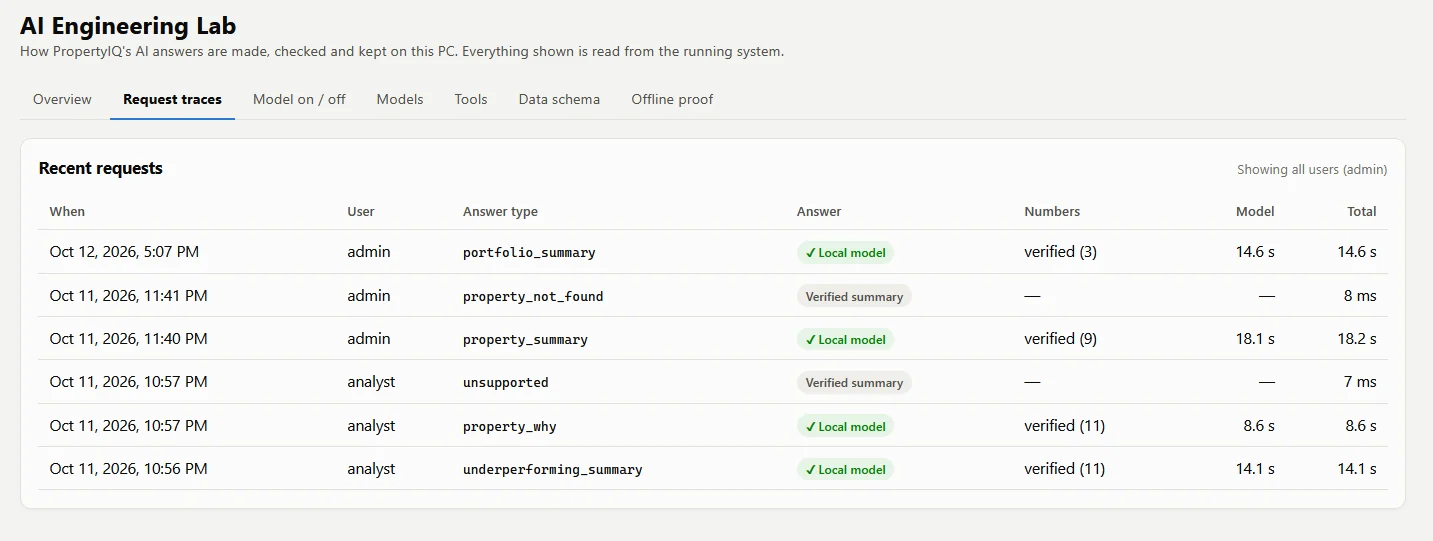Click verified (11) in the underperforming_summary row
This screenshot has height=541, width=1433.
[x=1064, y=469]
